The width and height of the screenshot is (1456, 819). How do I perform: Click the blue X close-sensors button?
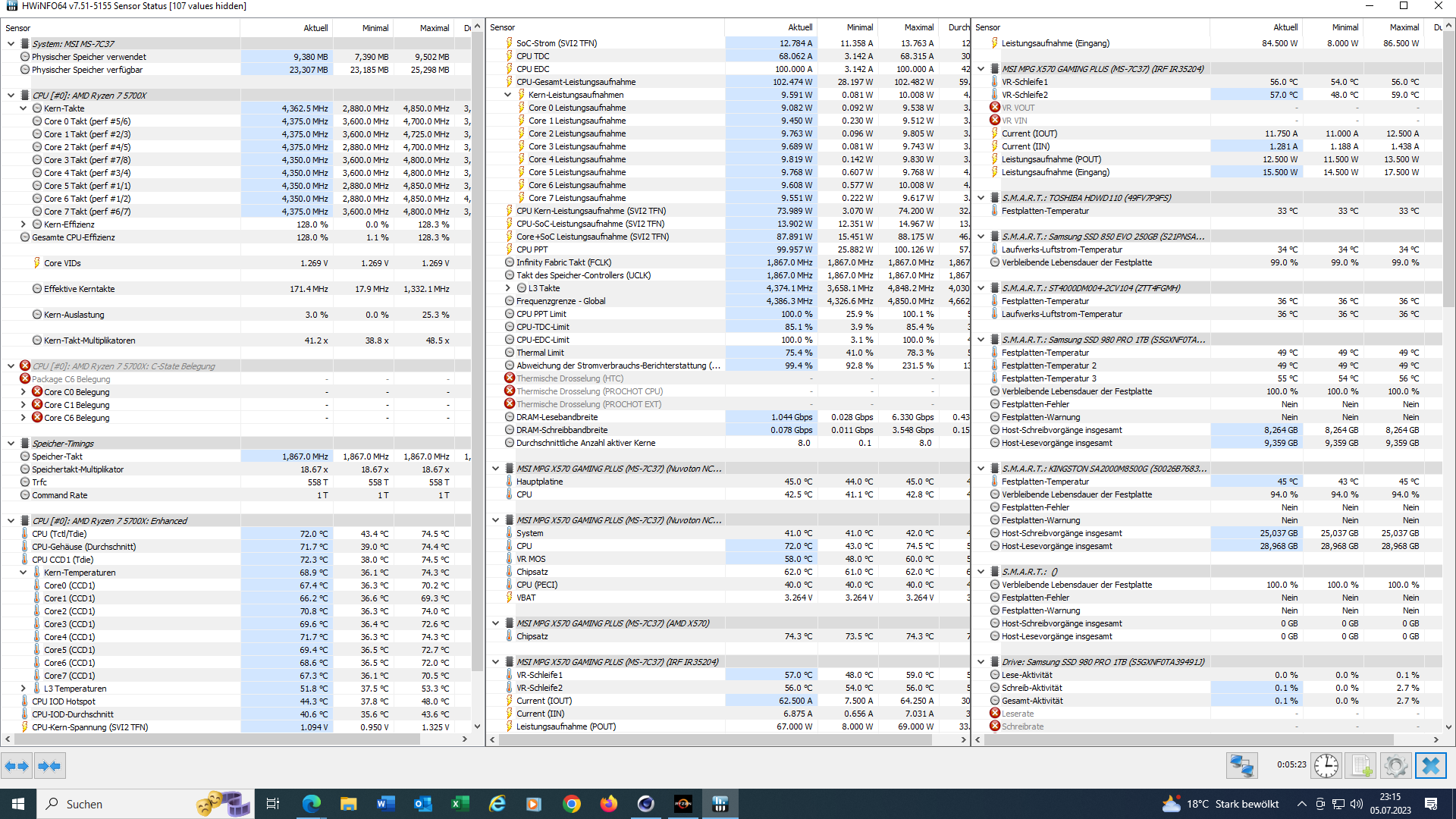tap(1431, 766)
